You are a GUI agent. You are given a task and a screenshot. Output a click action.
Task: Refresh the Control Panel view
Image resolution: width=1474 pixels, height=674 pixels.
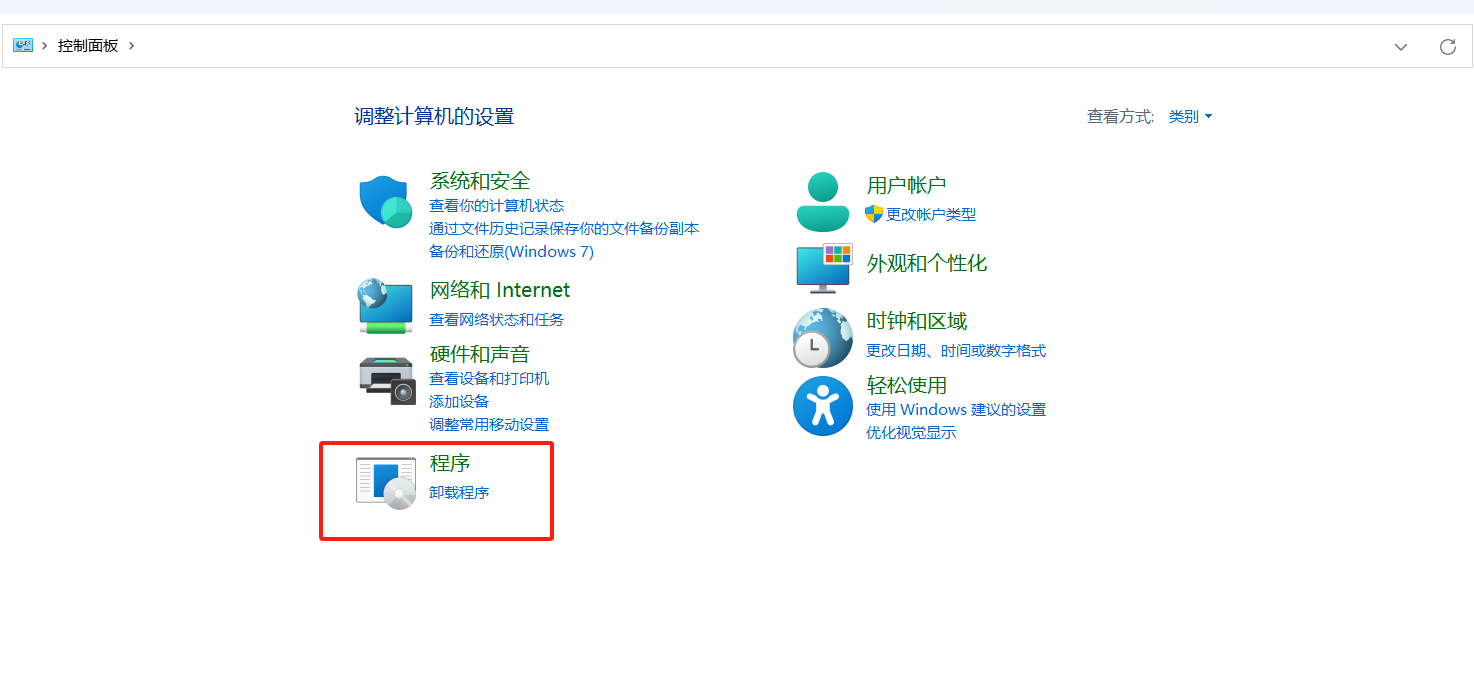1447,47
